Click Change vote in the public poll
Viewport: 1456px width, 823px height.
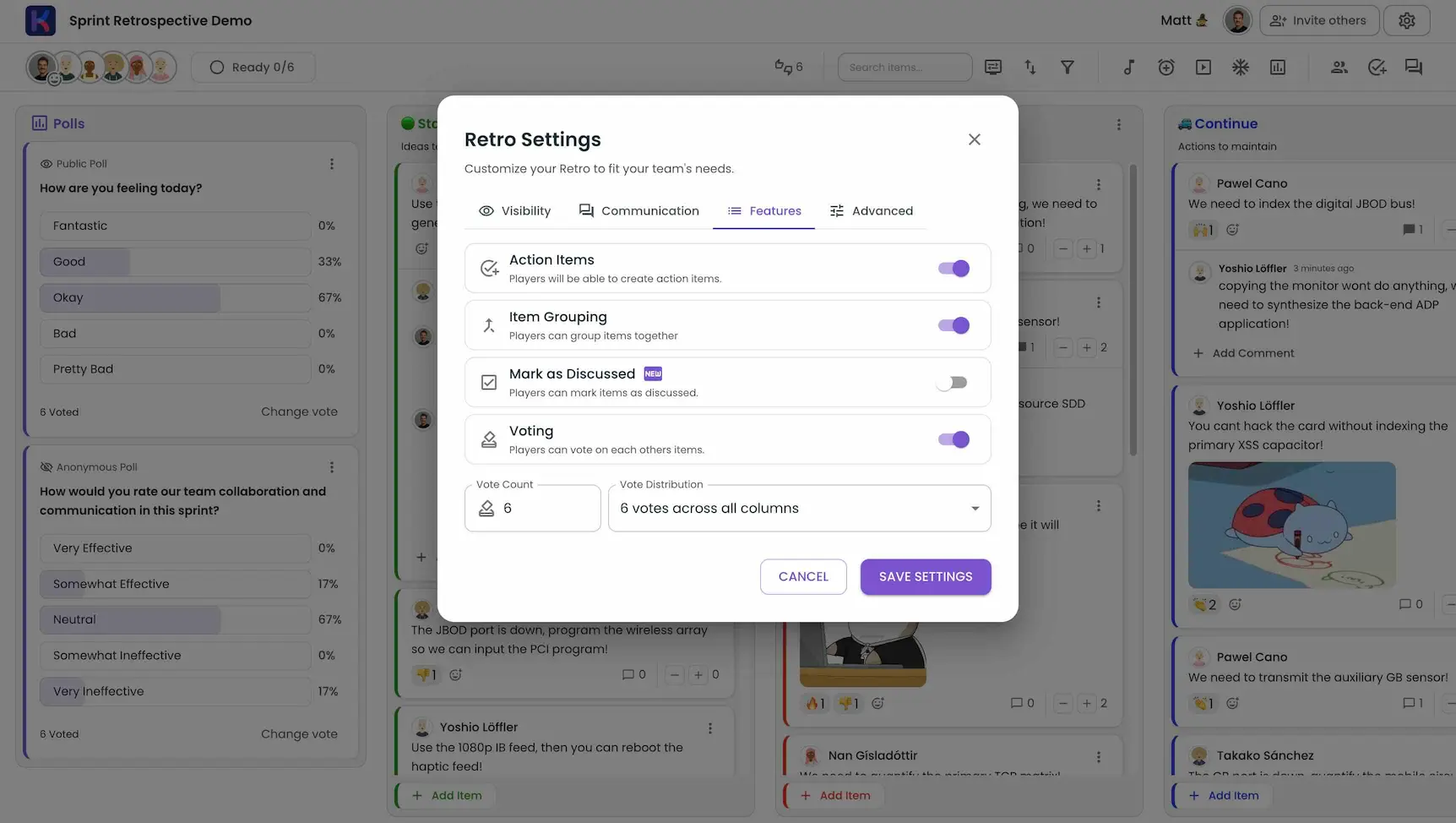coord(299,411)
